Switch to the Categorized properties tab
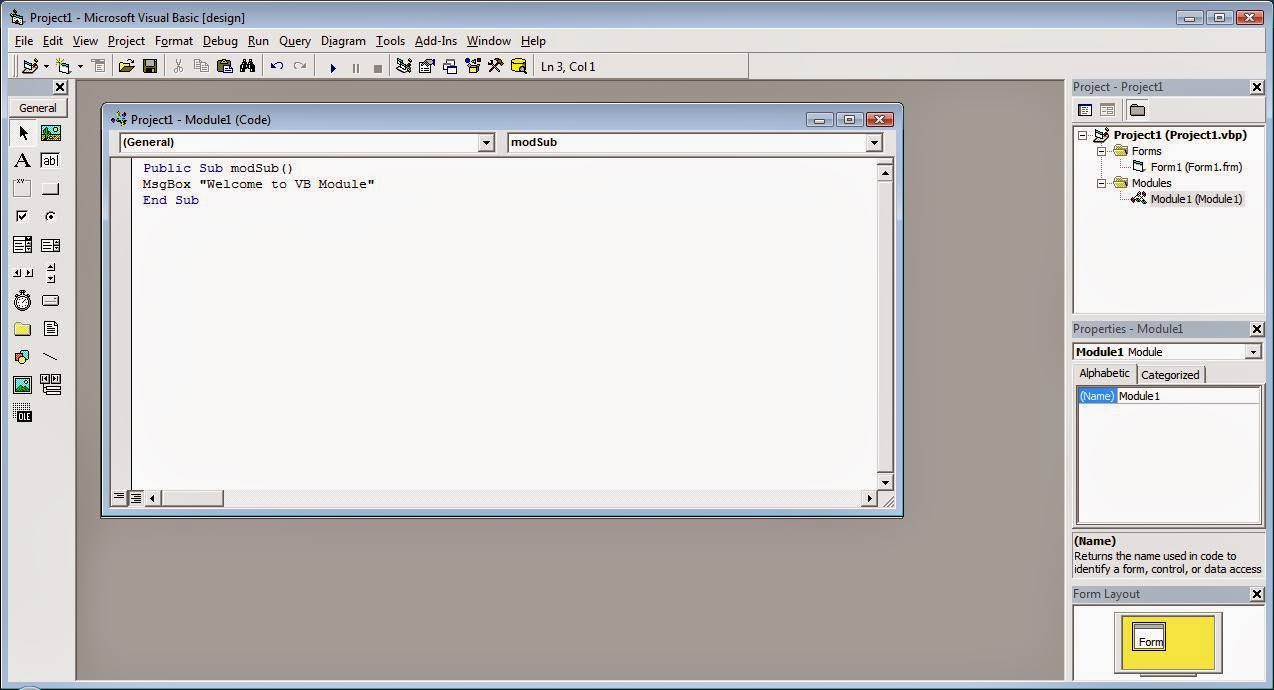This screenshot has width=1274, height=690. (1169, 374)
